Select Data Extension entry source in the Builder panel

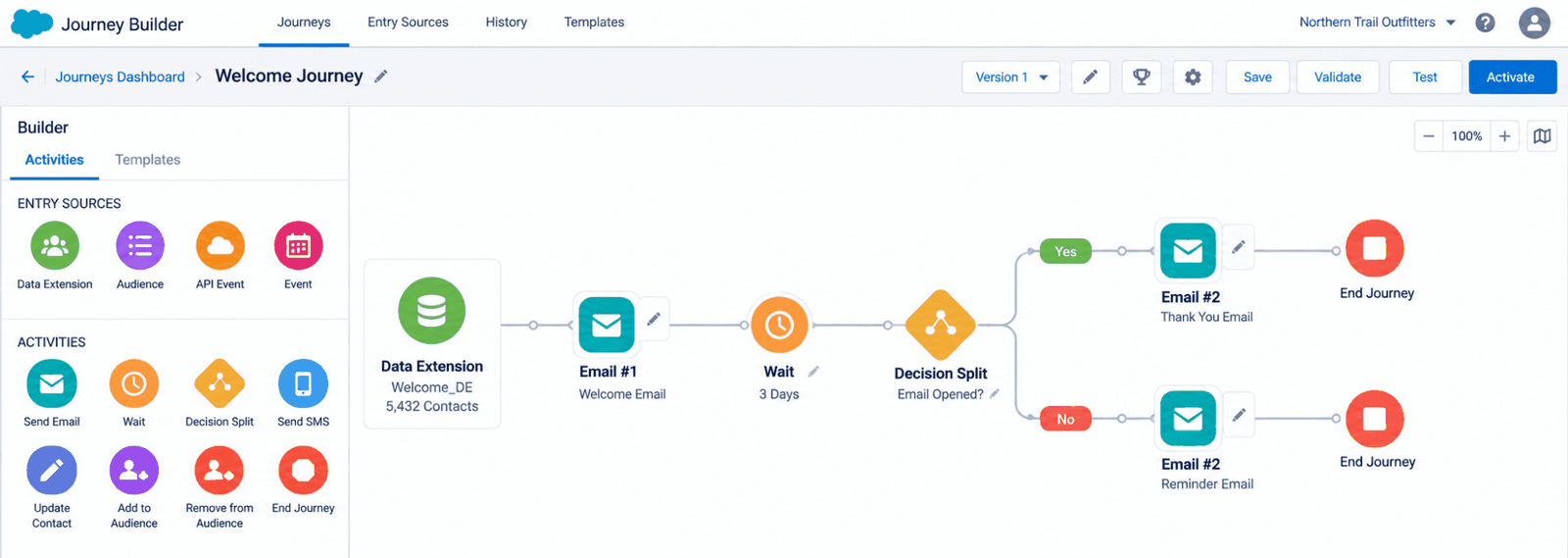pos(55,245)
